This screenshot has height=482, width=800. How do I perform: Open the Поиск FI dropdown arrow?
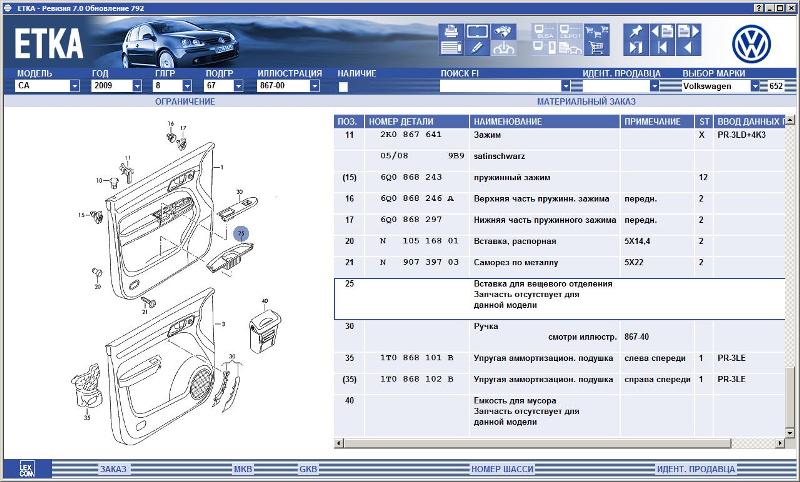click(x=565, y=86)
